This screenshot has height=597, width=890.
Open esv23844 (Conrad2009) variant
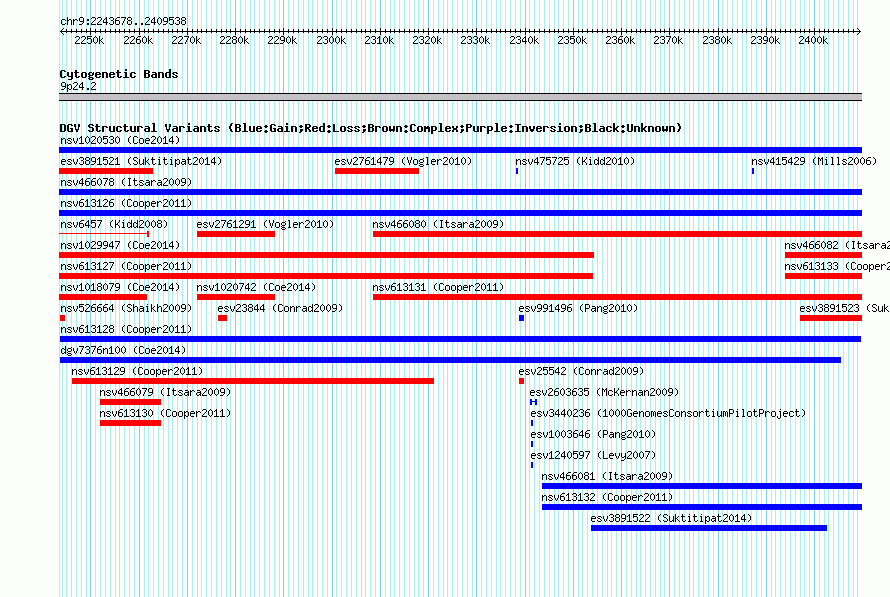click(280, 308)
